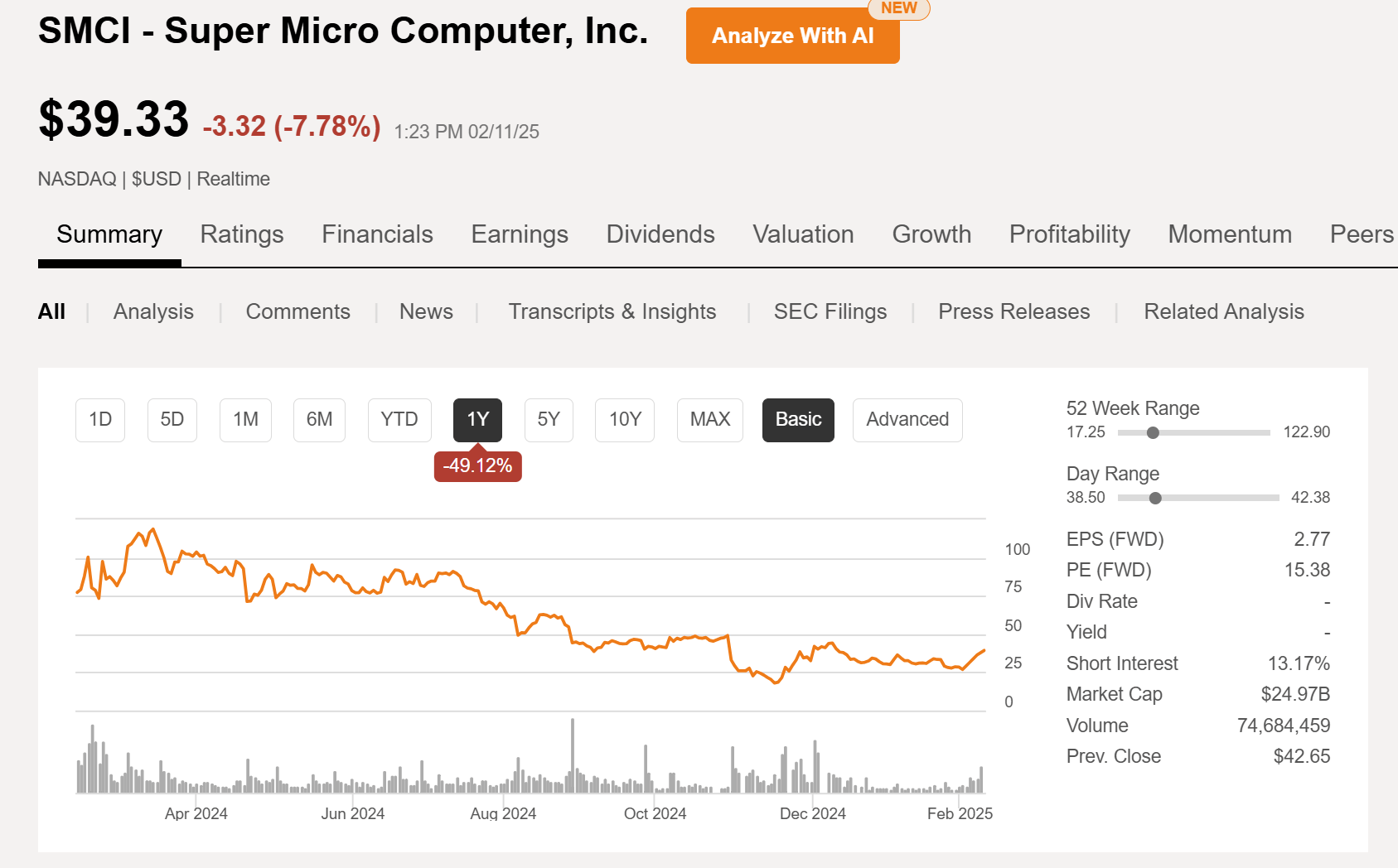Open Transcripts & Insights
Viewport: 1398px width, 868px height.
612,311
